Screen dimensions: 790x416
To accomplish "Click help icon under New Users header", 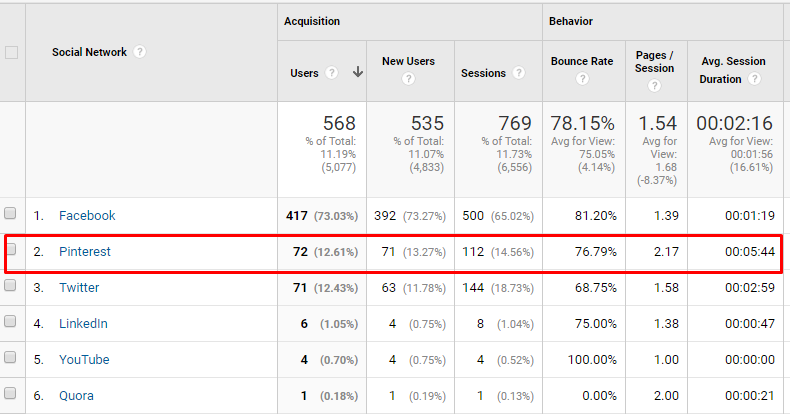I will click(408, 79).
